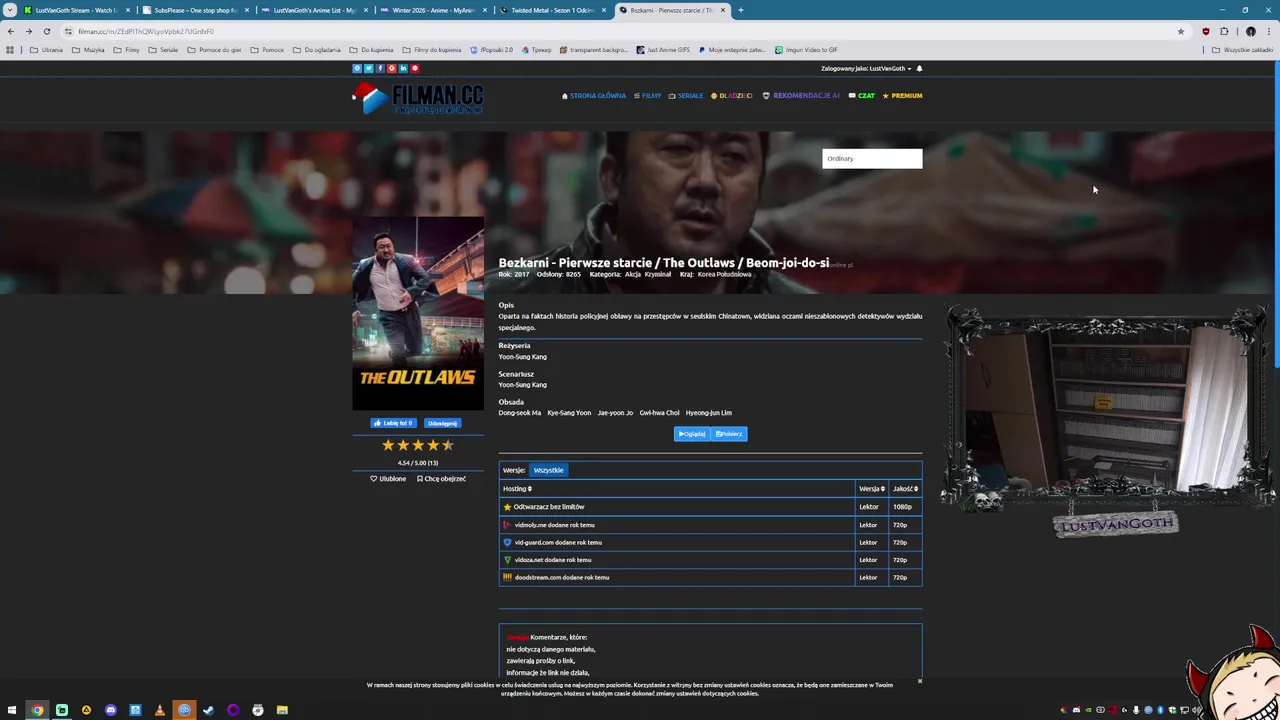Open the Twitter social icon in header
The height and width of the screenshot is (720, 1280).
coord(369,68)
